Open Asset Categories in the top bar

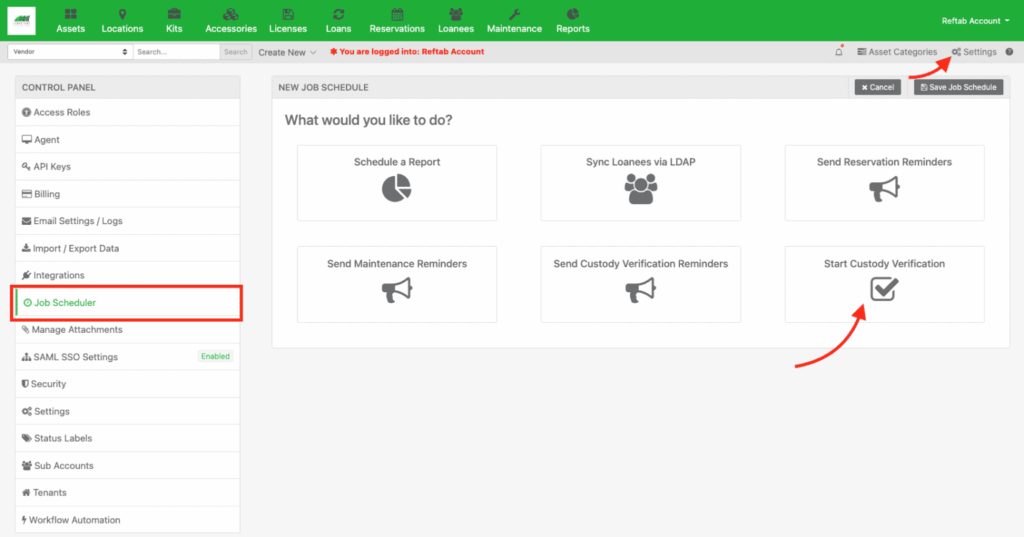[x=897, y=52]
